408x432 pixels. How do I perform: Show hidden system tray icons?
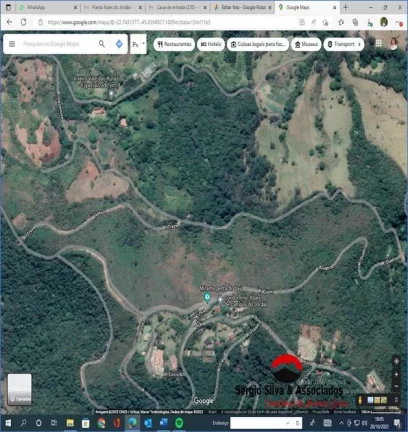(341, 423)
